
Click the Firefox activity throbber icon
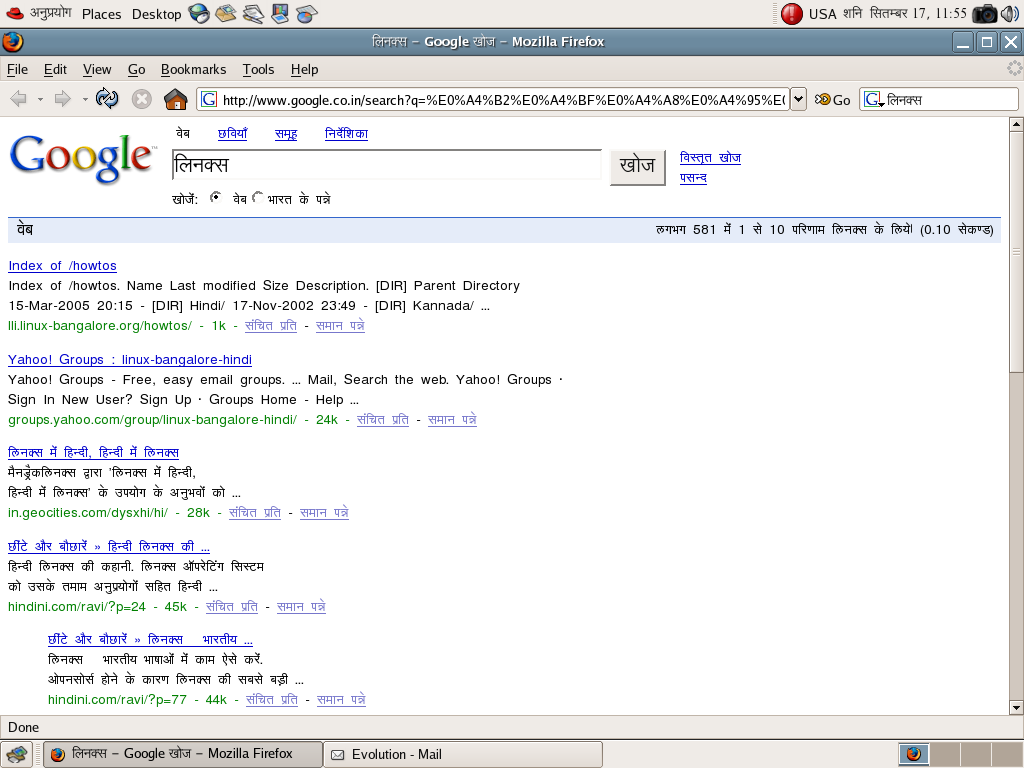1014,69
